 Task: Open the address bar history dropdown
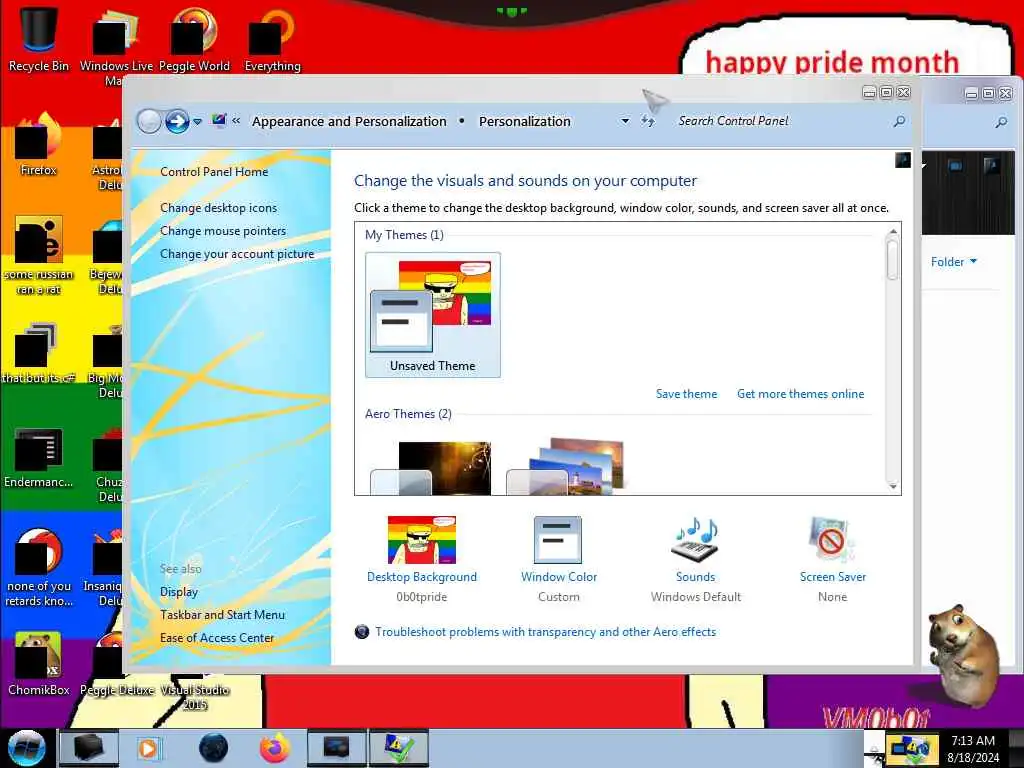(x=625, y=121)
